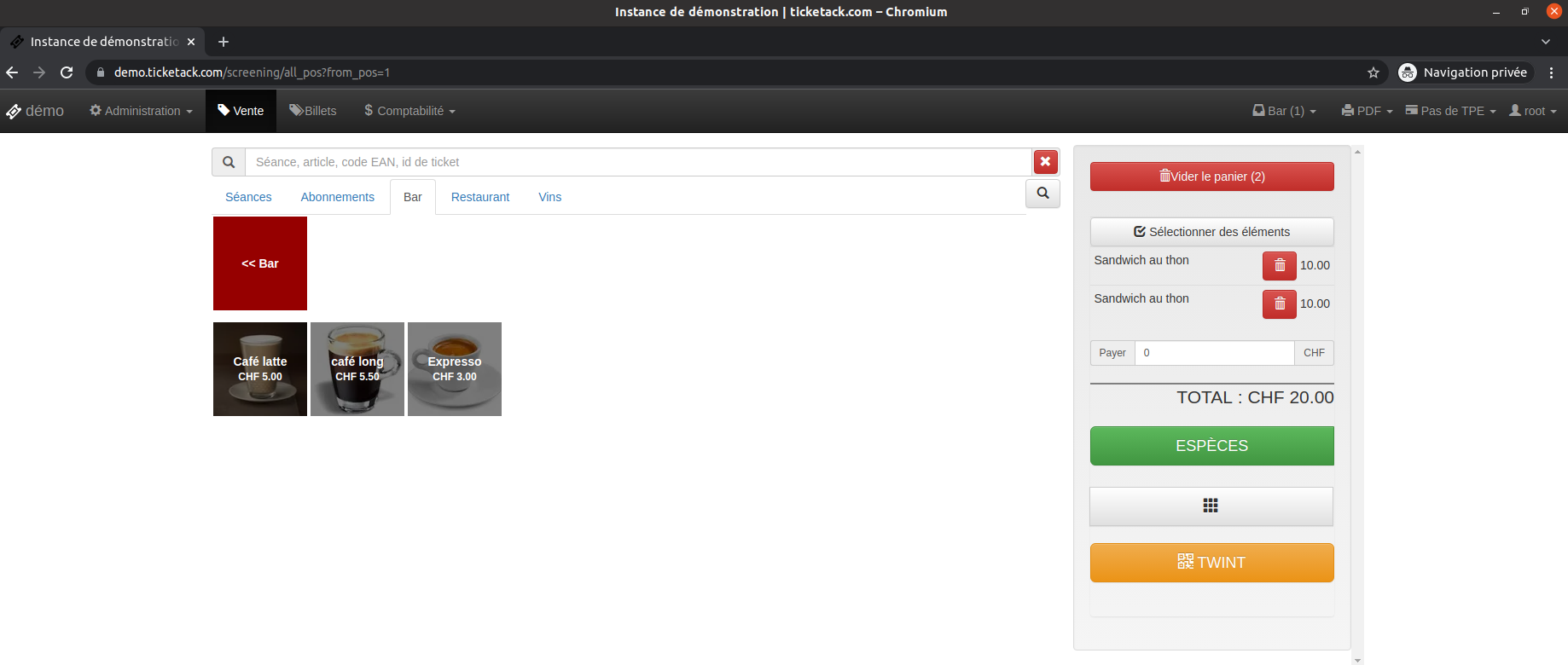Click the Payer amount input field
This screenshot has width=1568, height=665.
[1214, 353]
